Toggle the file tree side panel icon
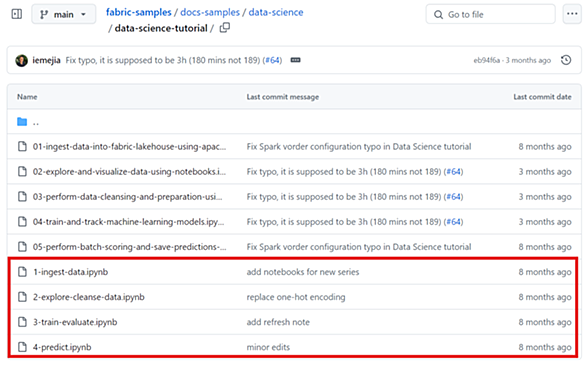The image size is (586, 372). [x=17, y=14]
